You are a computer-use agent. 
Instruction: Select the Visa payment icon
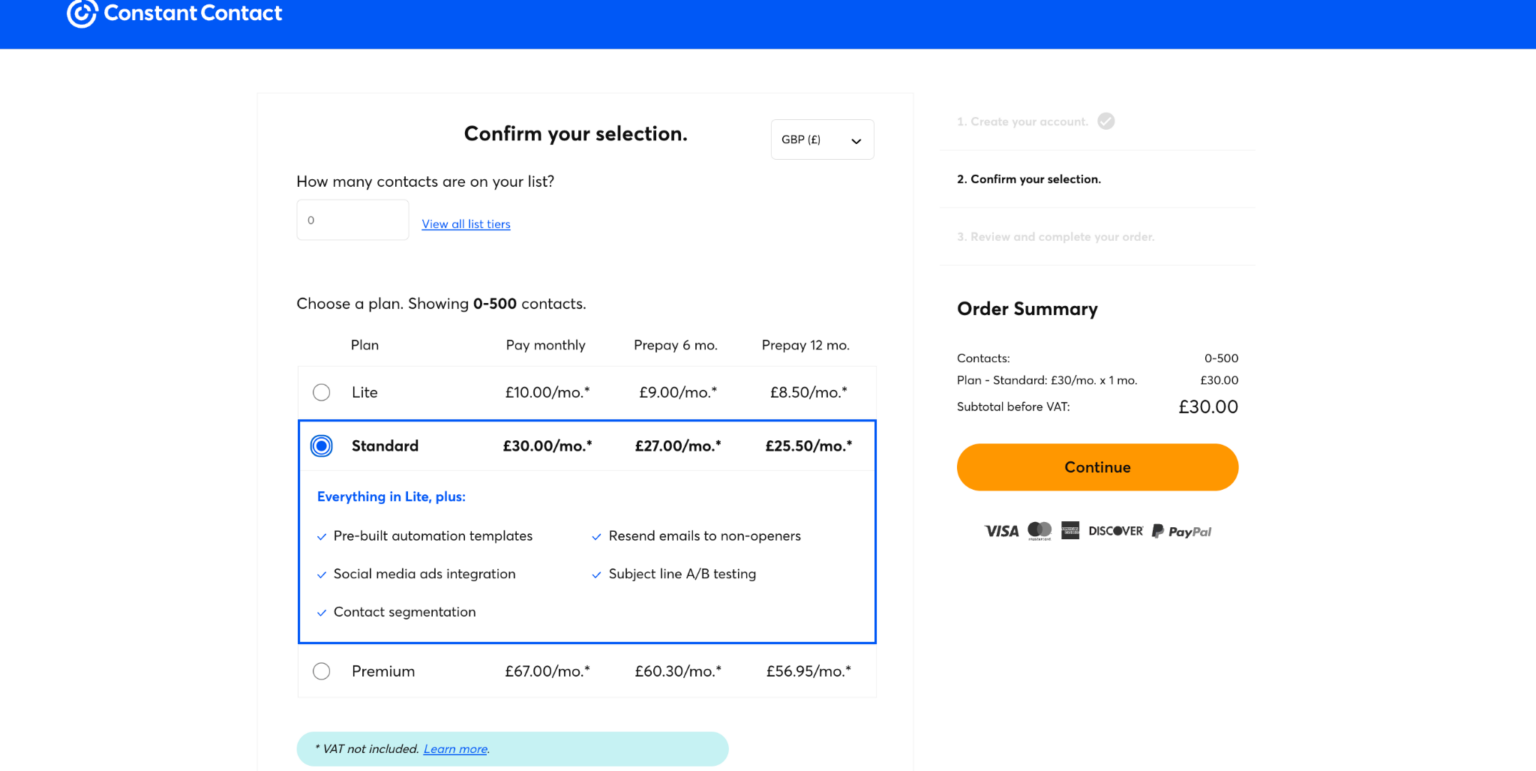(x=1001, y=530)
